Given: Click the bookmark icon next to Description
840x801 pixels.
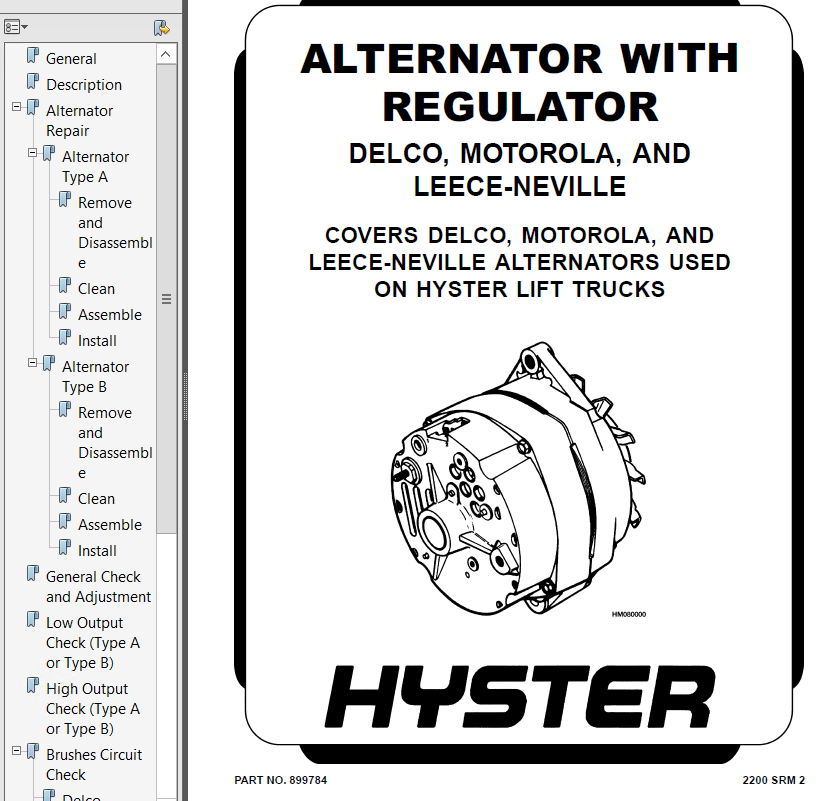Looking at the screenshot, I should coord(33,81).
